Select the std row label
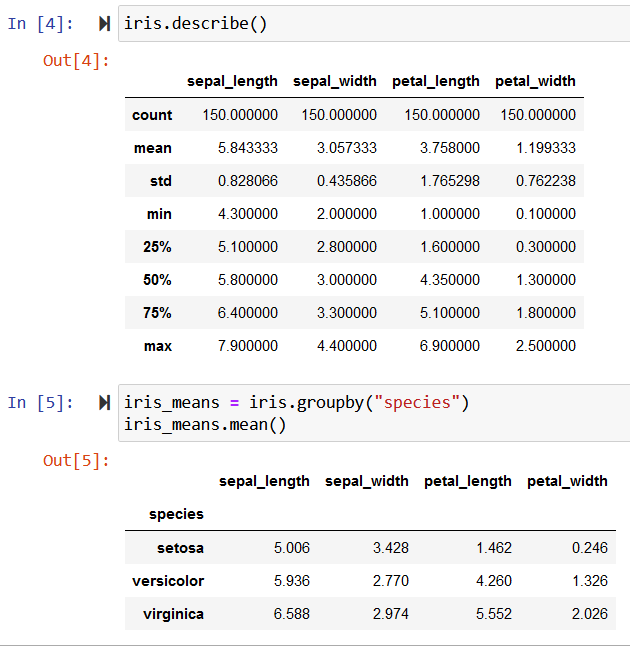 pyautogui.click(x=161, y=181)
